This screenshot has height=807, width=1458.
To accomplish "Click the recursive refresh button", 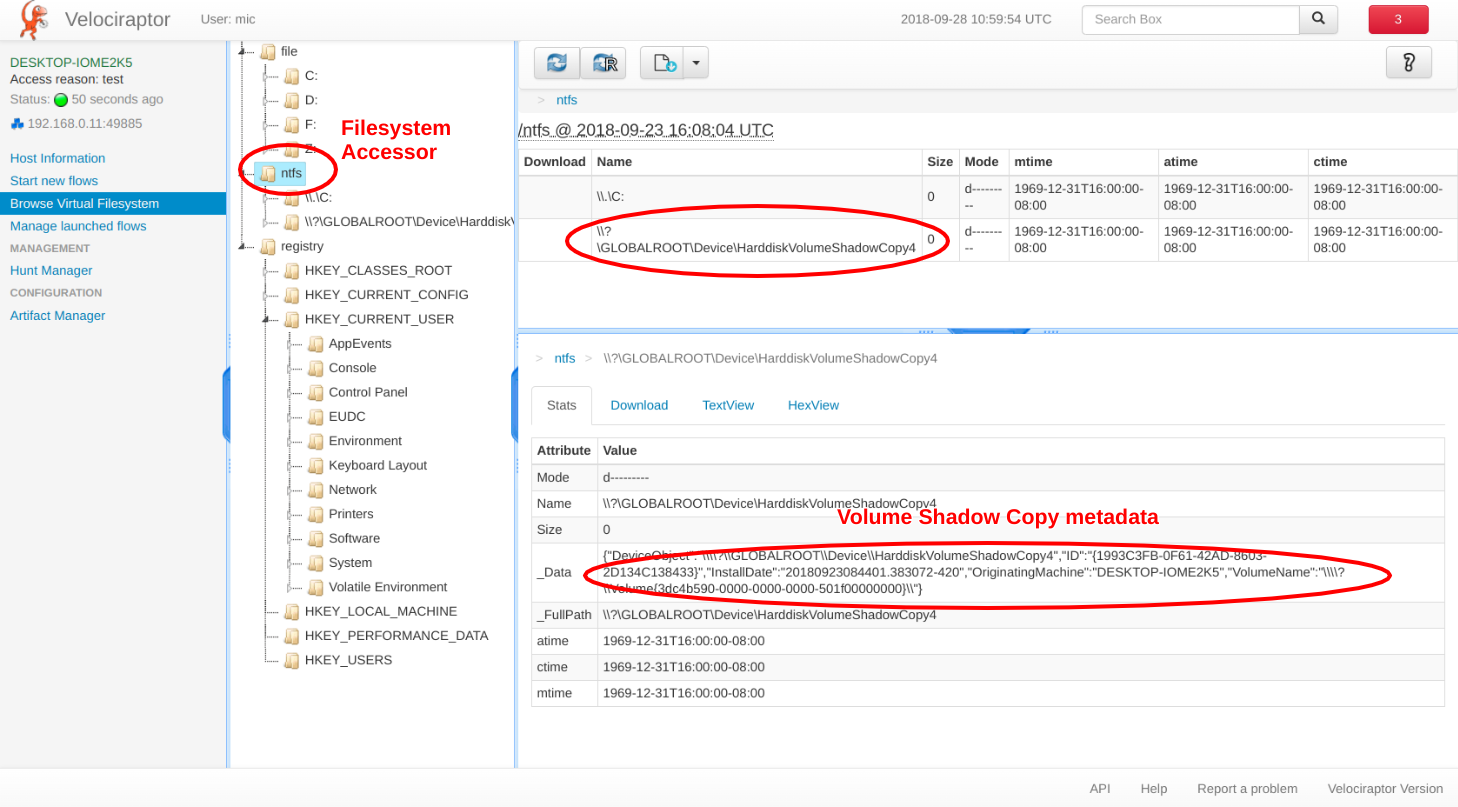I will (603, 63).
